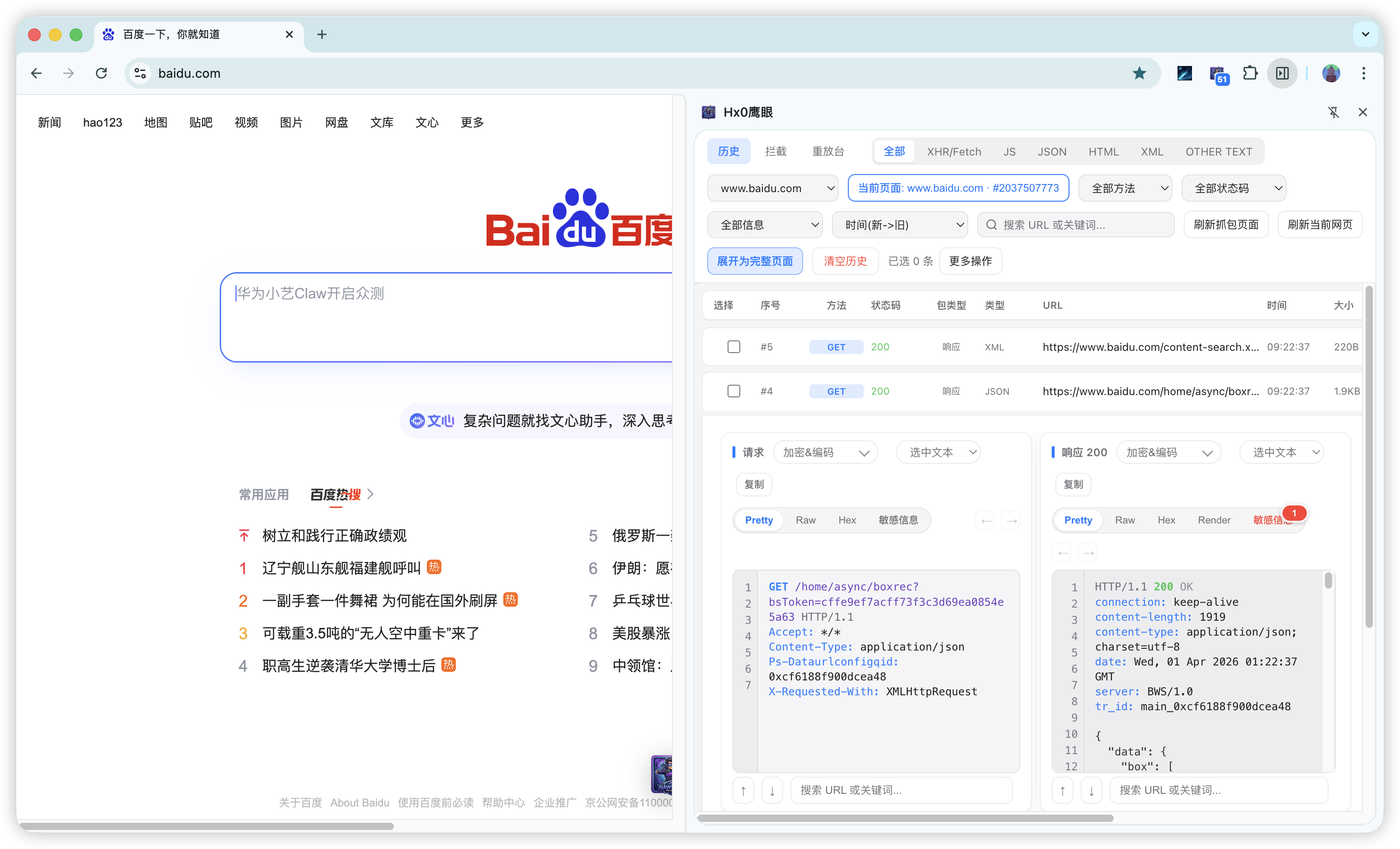Viewport: 1400px width, 849px height.
Task: Switch response to Render view
Action: tap(1214, 520)
